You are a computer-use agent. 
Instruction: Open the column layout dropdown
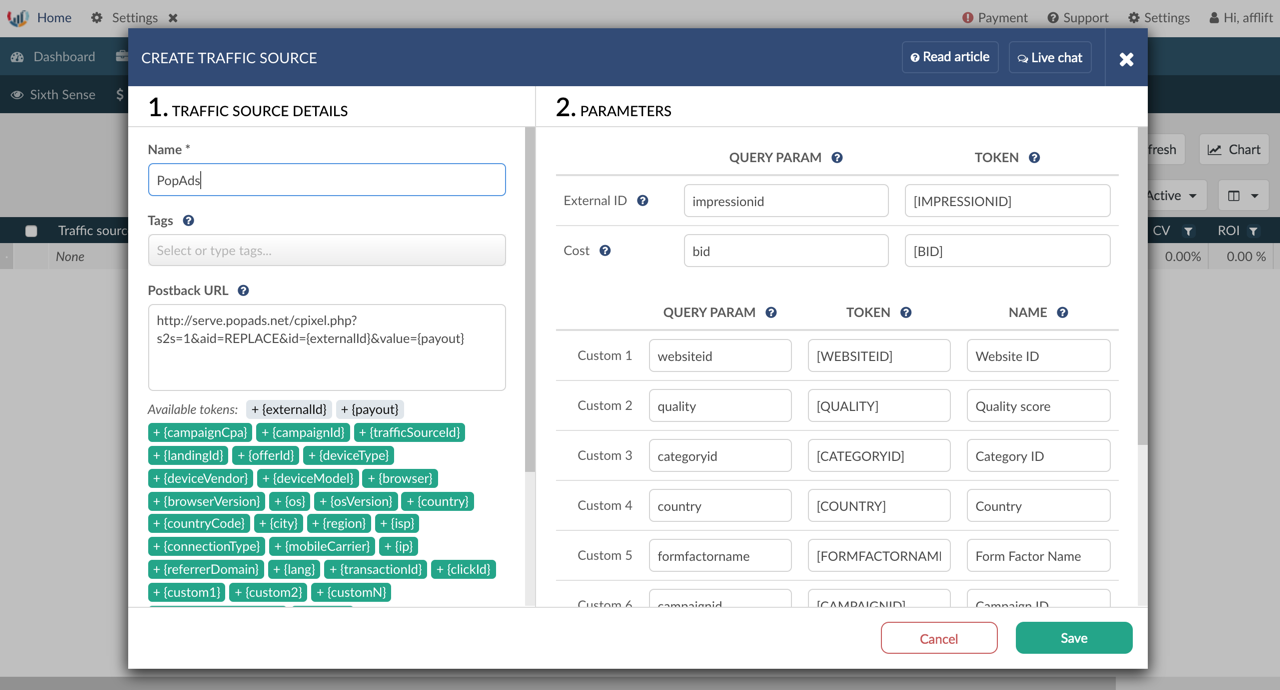(1243, 196)
